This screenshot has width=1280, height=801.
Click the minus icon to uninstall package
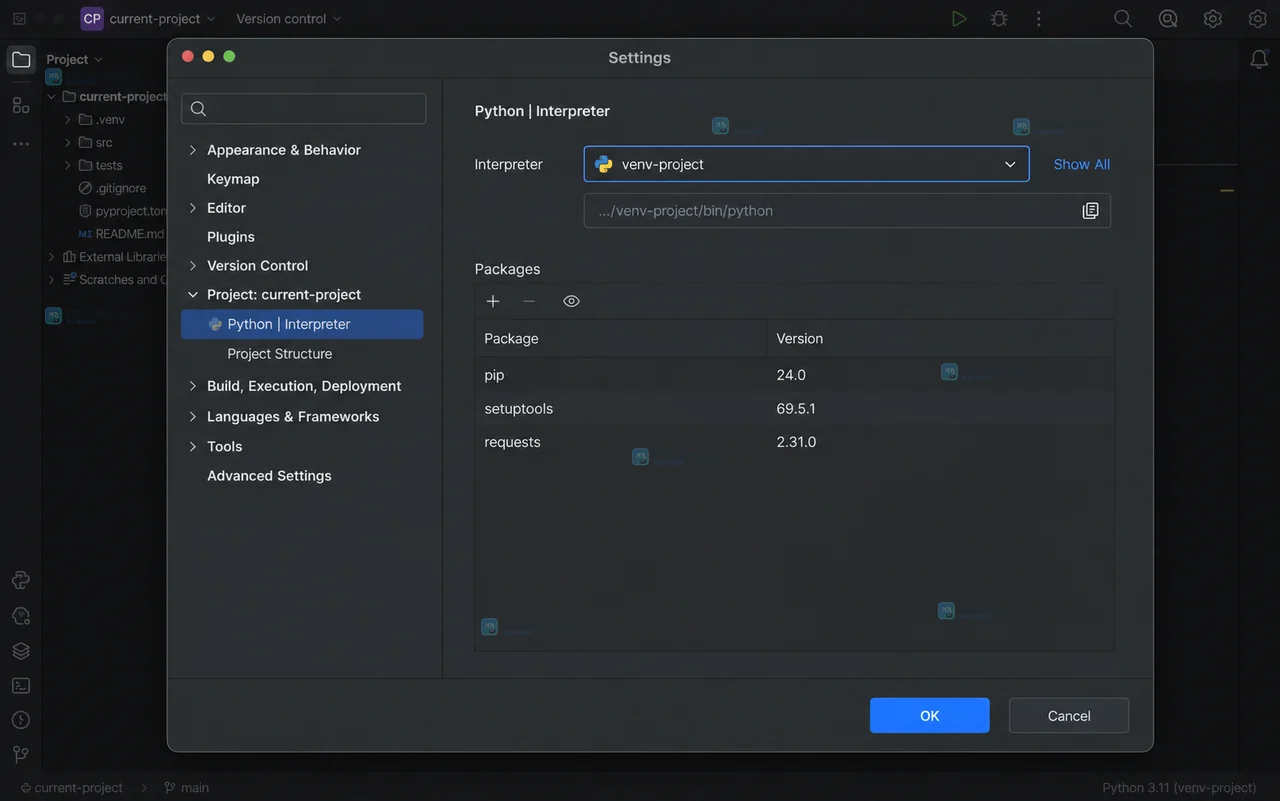click(529, 301)
